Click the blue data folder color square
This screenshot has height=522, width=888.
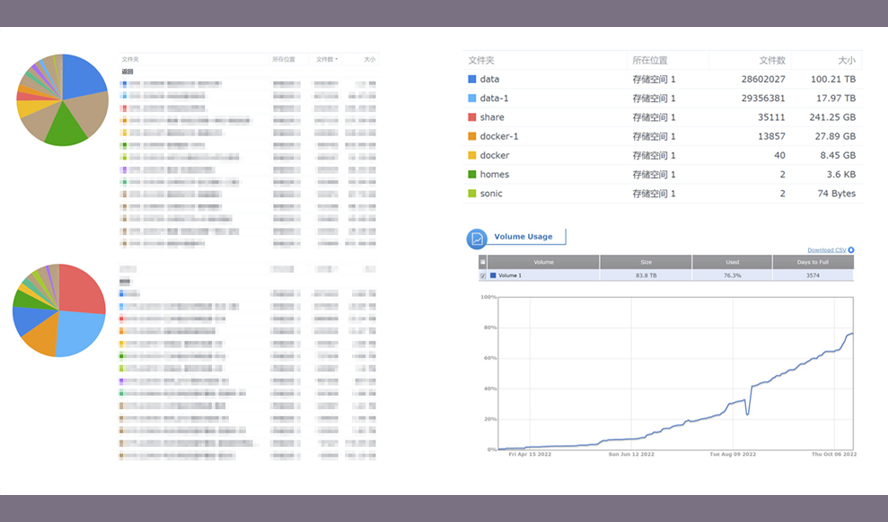(x=472, y=79)
